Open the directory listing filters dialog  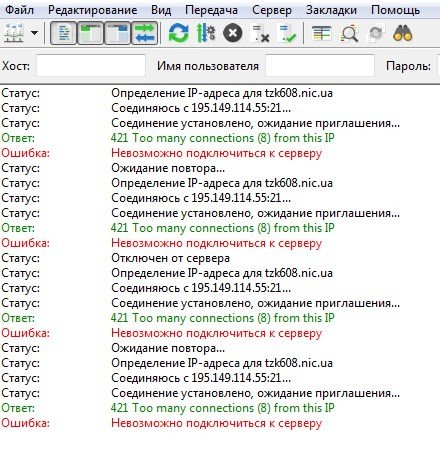(322, 33)
